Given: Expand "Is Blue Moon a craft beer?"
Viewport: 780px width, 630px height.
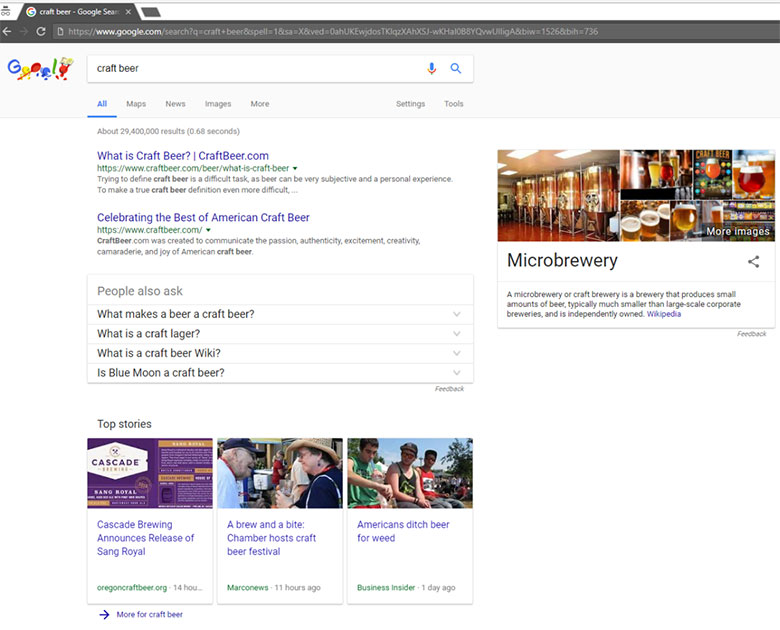Looking at the screenshot, I should pyautogui.click(x=456, y=373).
